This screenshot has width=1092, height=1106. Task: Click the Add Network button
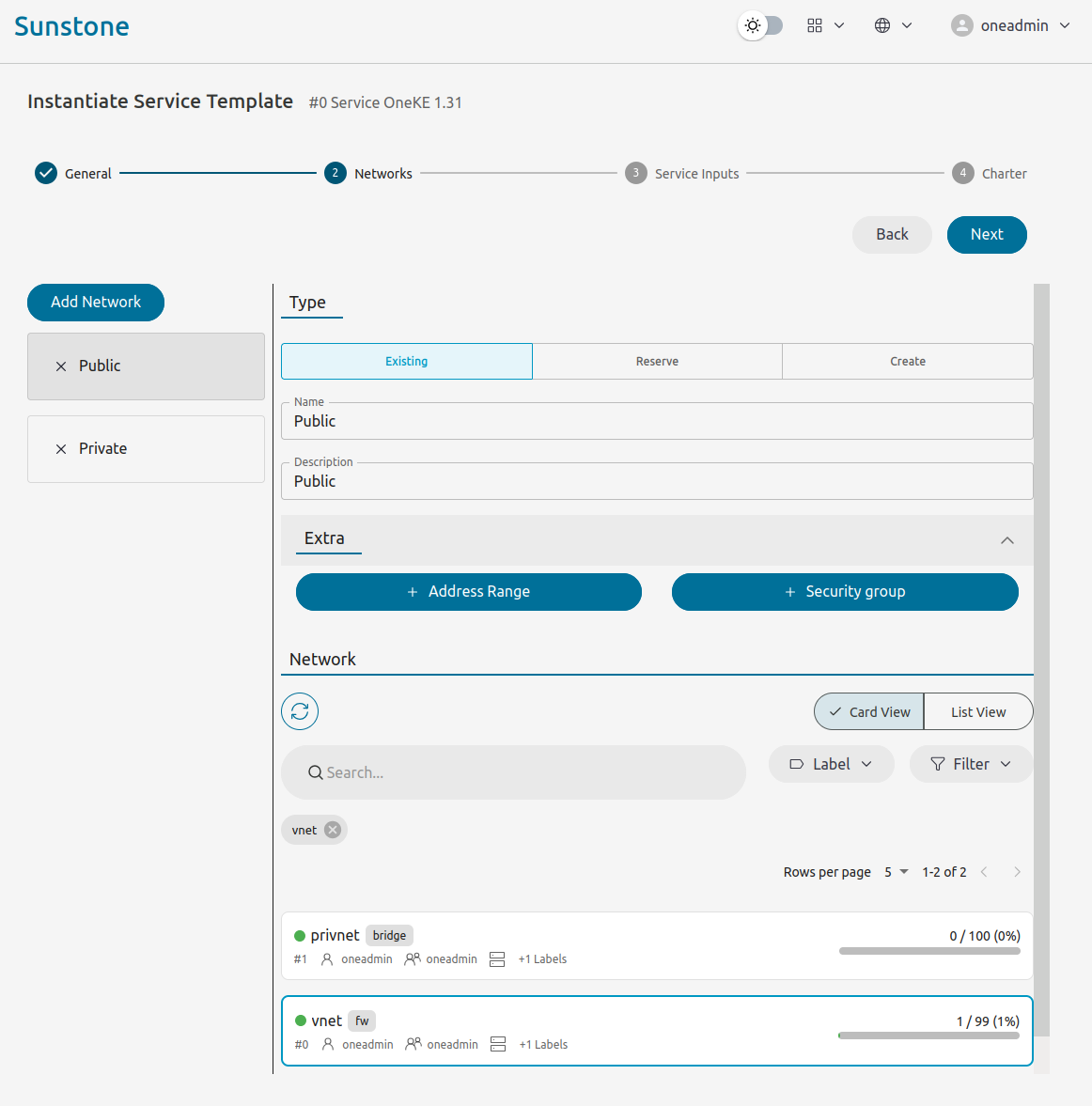coord(96,302)
